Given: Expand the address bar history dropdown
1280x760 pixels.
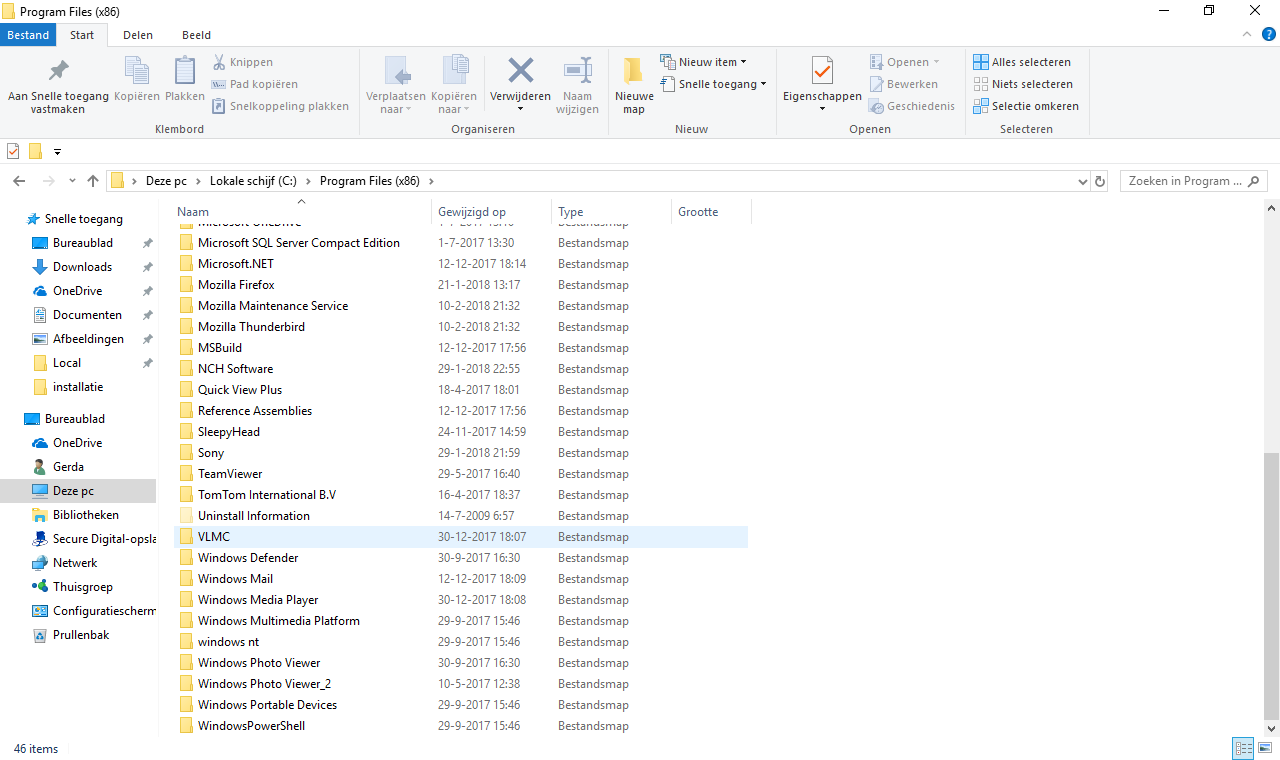Looking at the screenshot, I should [x=1083, y=182].
